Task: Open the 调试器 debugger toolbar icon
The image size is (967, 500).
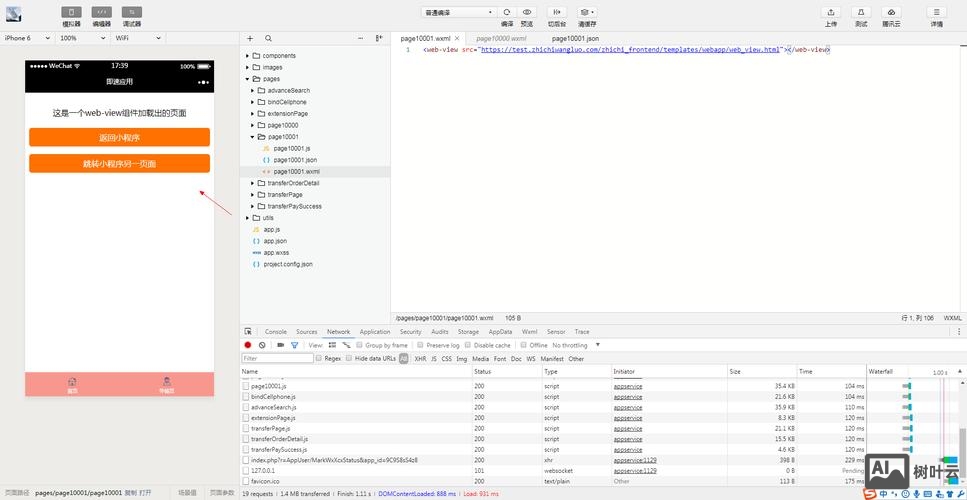Action: click(132, 12)
